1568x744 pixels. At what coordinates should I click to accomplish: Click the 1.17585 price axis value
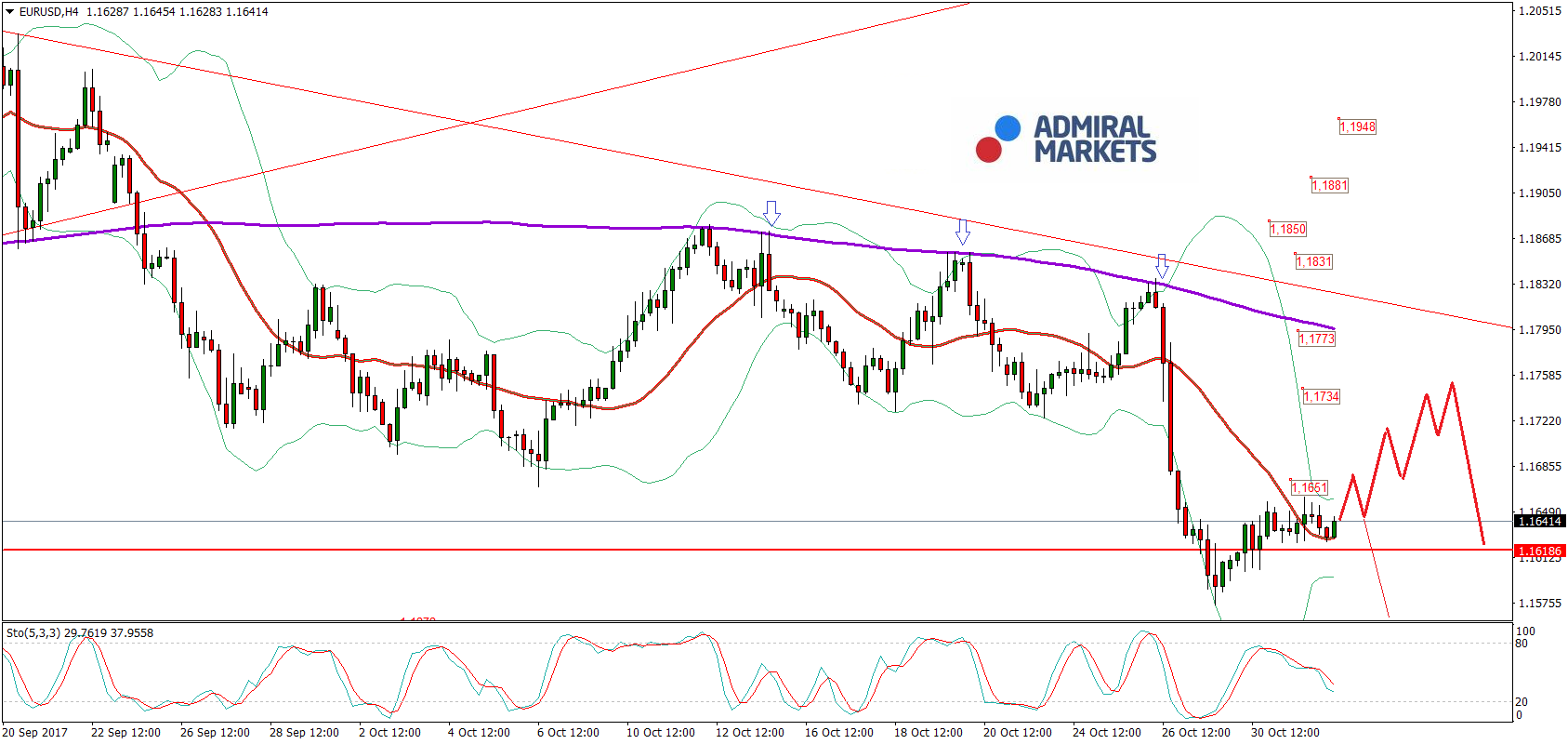coord(1540,376)
